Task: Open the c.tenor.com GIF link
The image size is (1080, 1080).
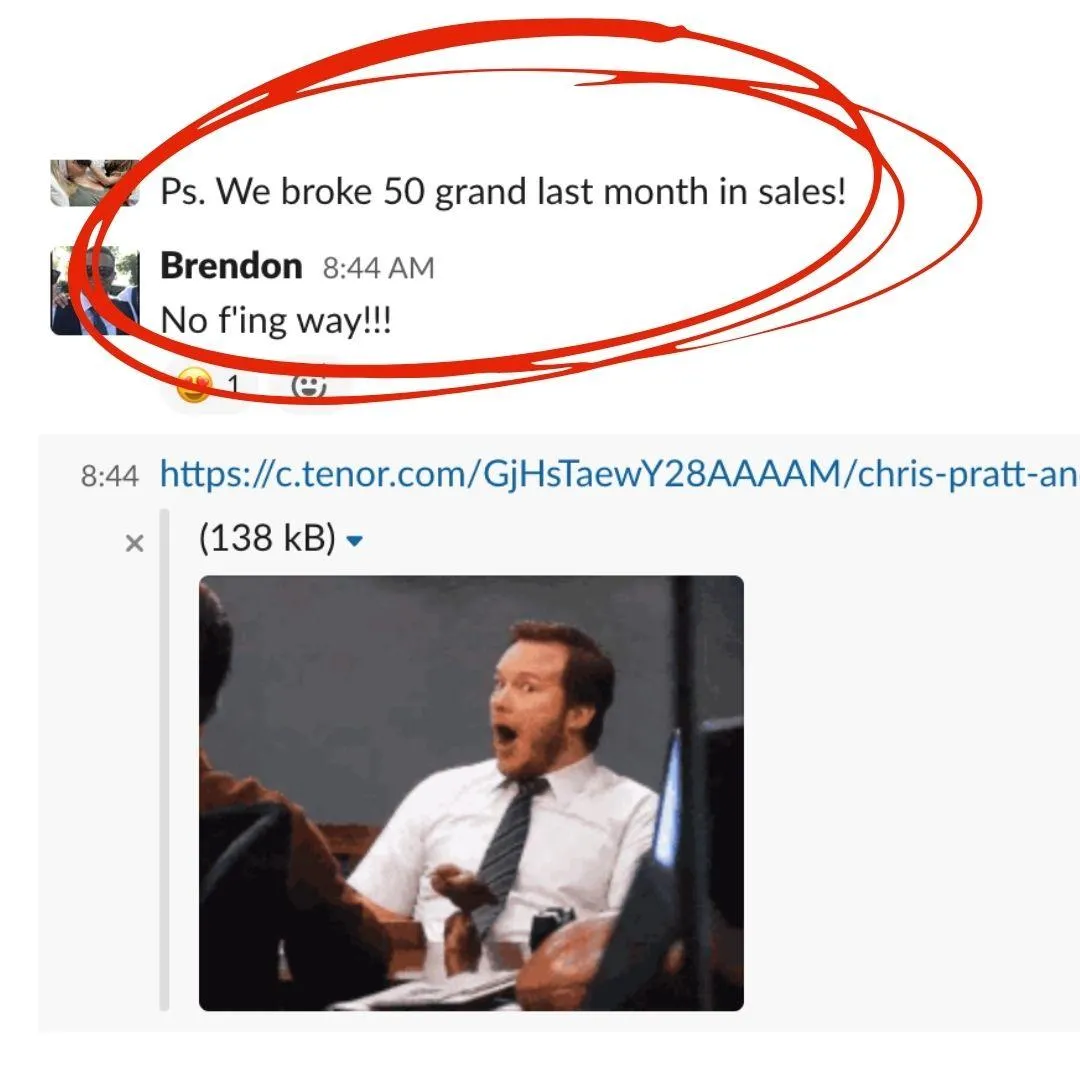Action: [x=619, y=473]
